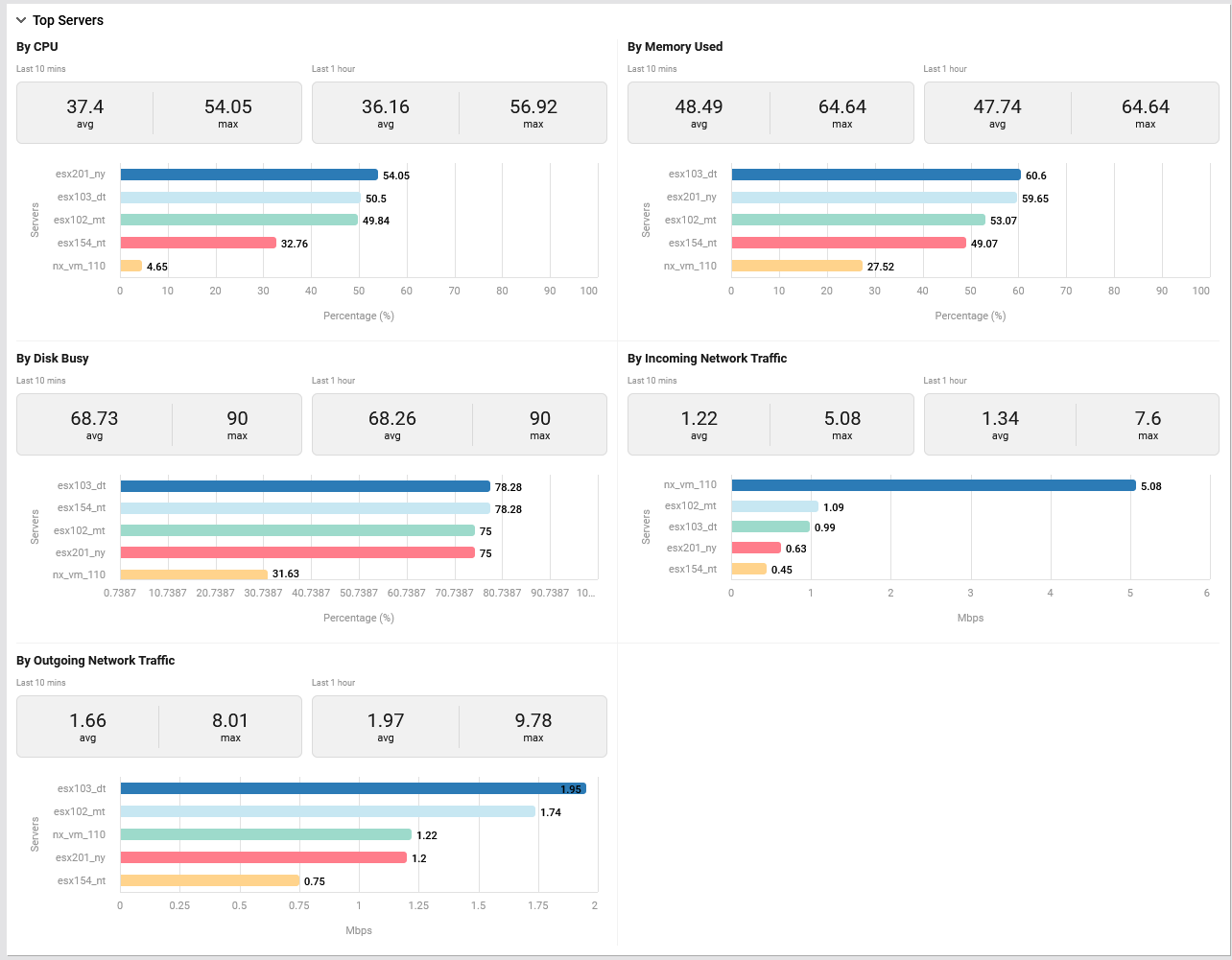Click Disk Busy last 10 mins avg 68.73
This screenshot has height=960, width=1232.
94,419
